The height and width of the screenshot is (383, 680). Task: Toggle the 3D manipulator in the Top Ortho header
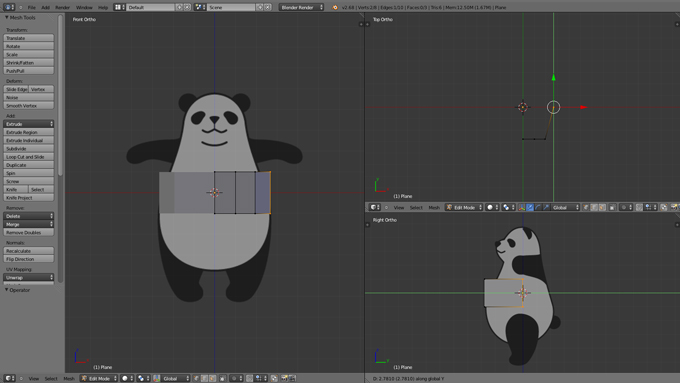tap(521, 207)
